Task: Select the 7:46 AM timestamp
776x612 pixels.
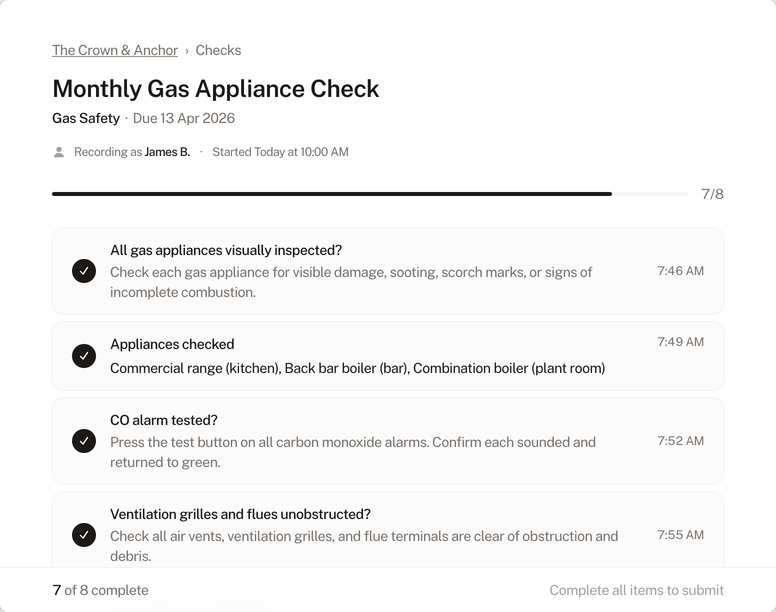Action: click(680, 271)
